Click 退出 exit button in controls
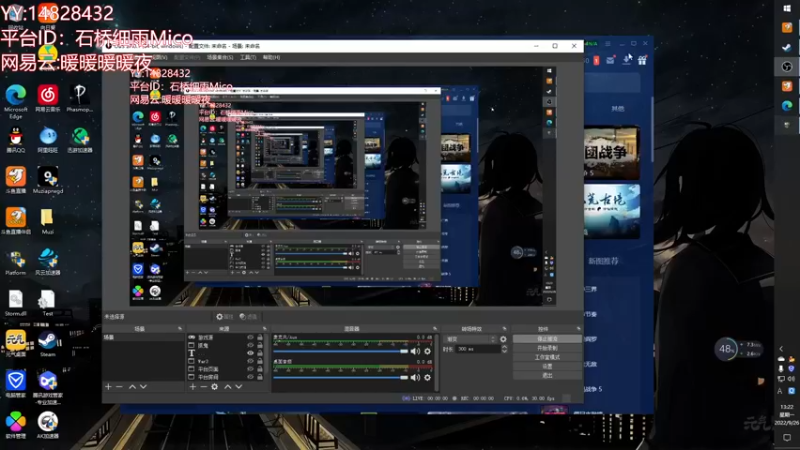The image size is (800, 450). point(547,376)
